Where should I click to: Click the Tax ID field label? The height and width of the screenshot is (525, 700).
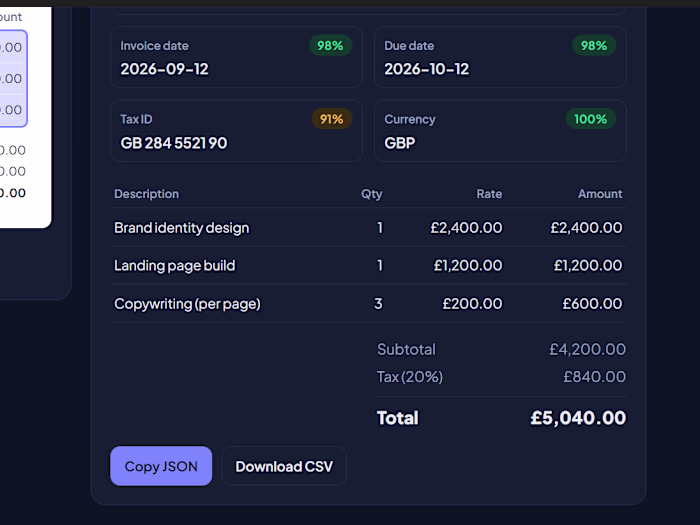pos(136,120)
